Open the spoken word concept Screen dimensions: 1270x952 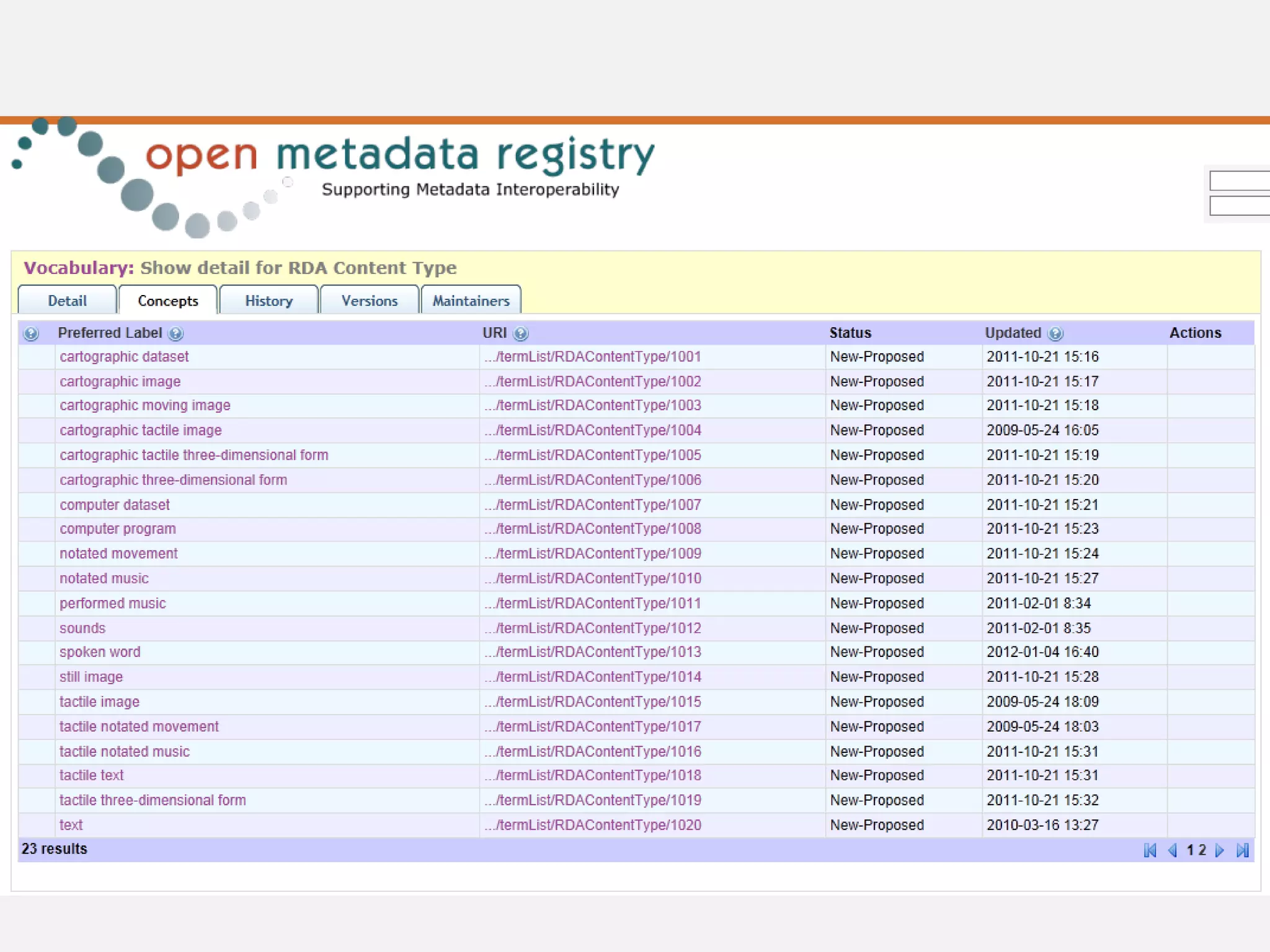(x=100, y=652)
